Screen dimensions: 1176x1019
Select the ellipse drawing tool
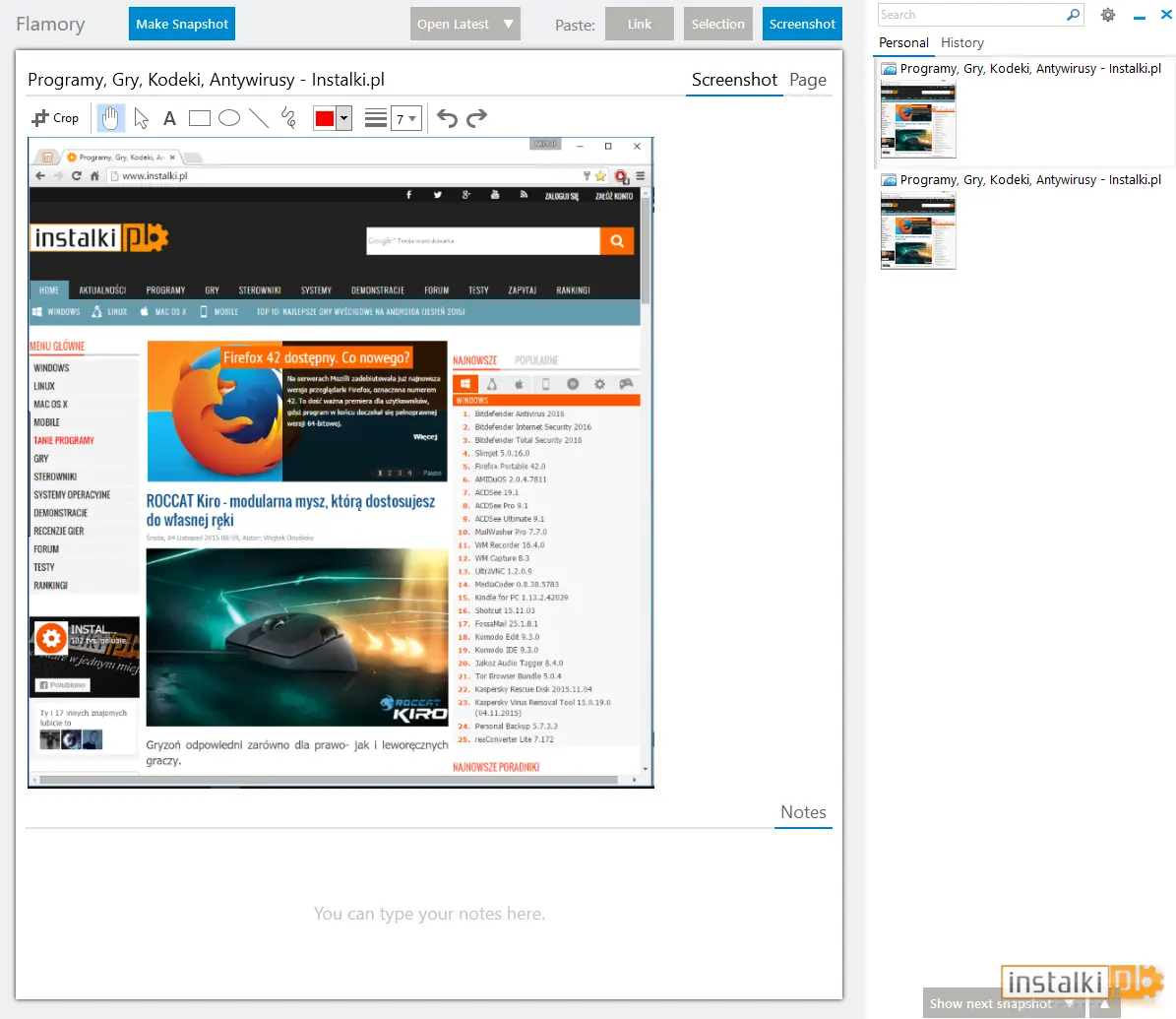click(228, 118)
